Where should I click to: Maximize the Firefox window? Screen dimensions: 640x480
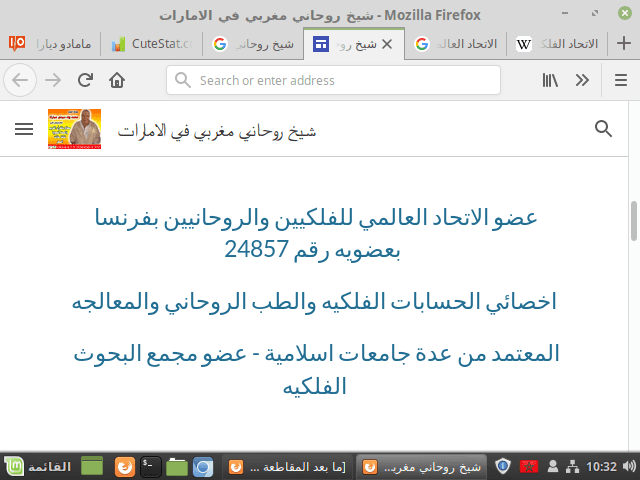[595, 13]
